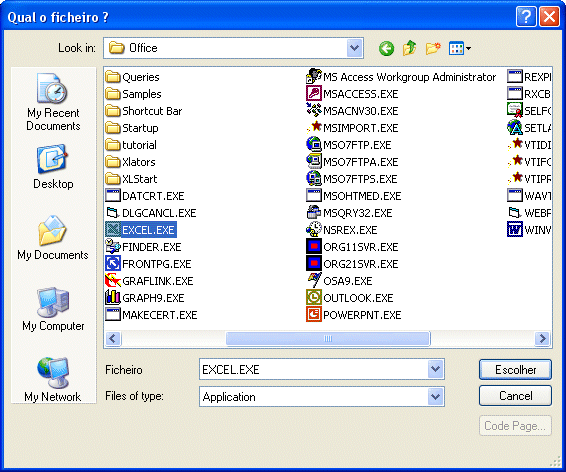
Task: Select MSO7FTPS.EXE file
Action: tap(352, 179)
